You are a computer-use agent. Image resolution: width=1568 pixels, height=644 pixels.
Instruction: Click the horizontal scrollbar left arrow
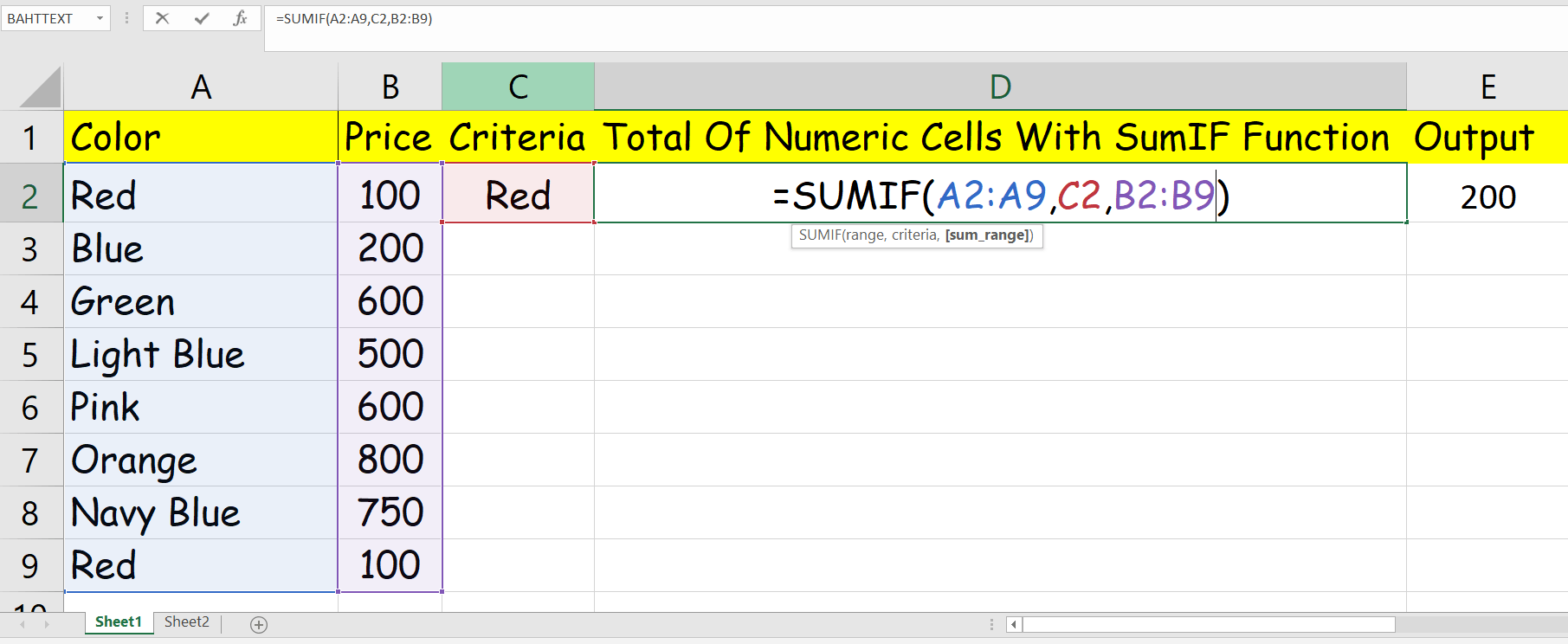pyautogui.click(x=1014, y=624)
